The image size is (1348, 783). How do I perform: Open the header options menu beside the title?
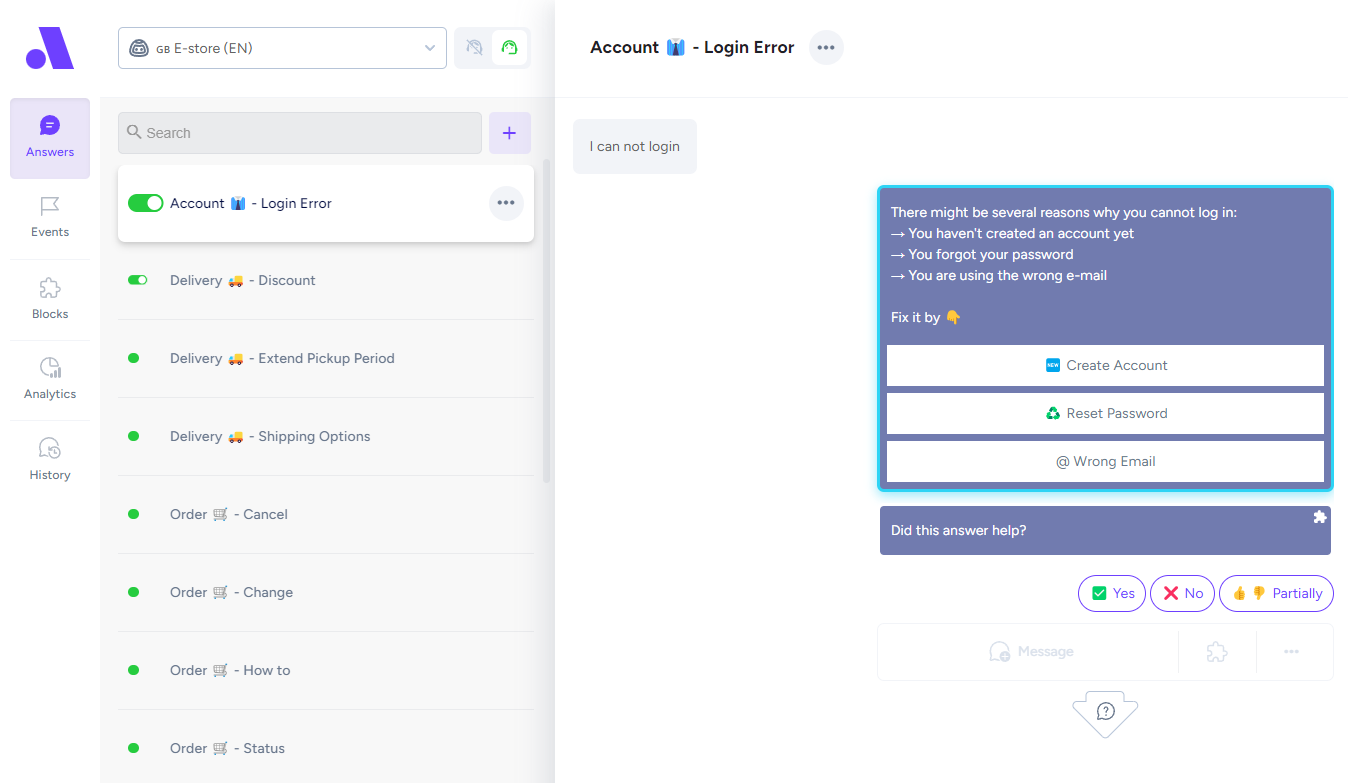pos(826,47)
